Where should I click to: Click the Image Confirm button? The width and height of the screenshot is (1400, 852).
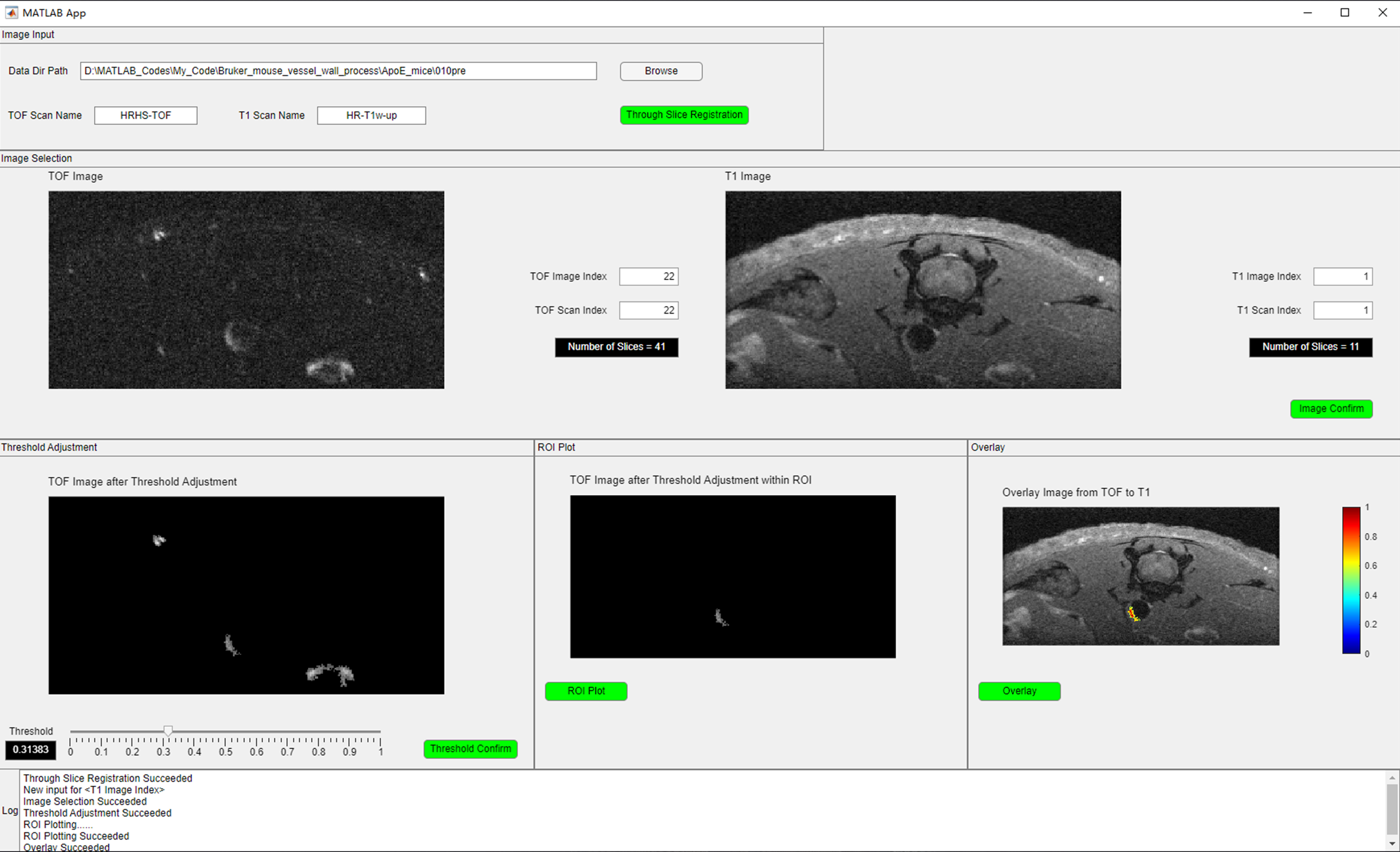pyautogui.click(x=1331, y=409)
